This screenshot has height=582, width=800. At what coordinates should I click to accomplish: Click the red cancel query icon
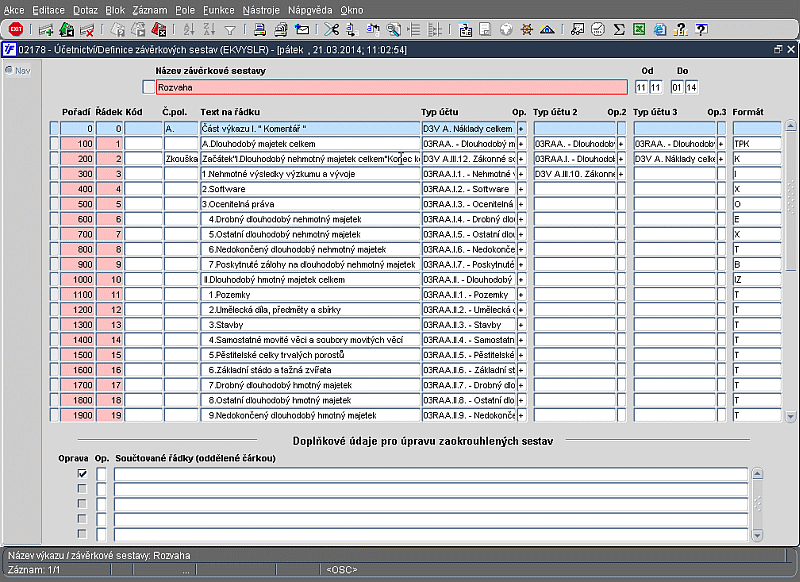point(159,30)
